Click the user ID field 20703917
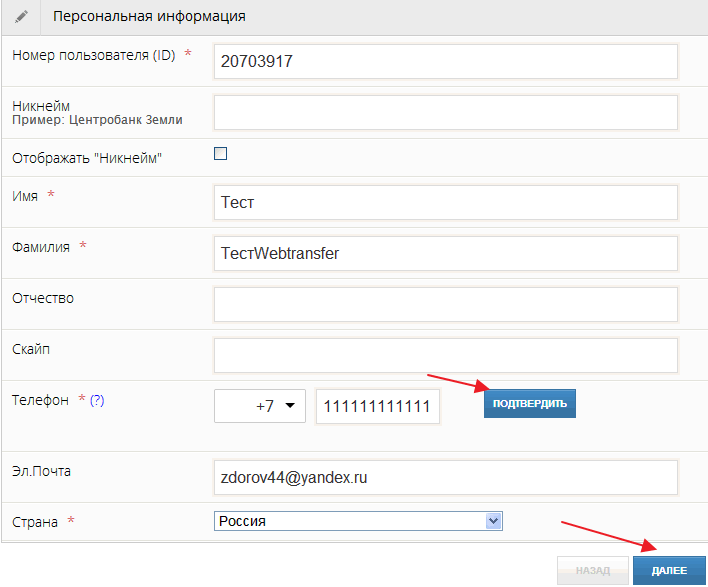Screen dimensions: 708x587 tap(446, 61)
